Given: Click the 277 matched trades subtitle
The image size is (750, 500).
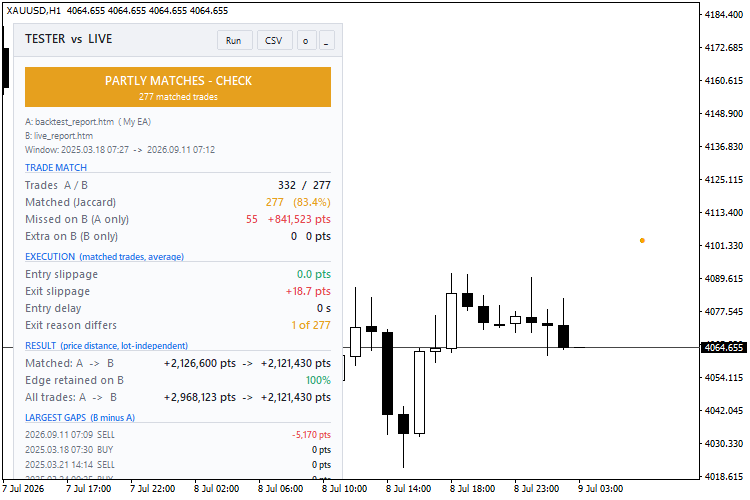Looking at the screenshot, I should click(x=178, y=97).
